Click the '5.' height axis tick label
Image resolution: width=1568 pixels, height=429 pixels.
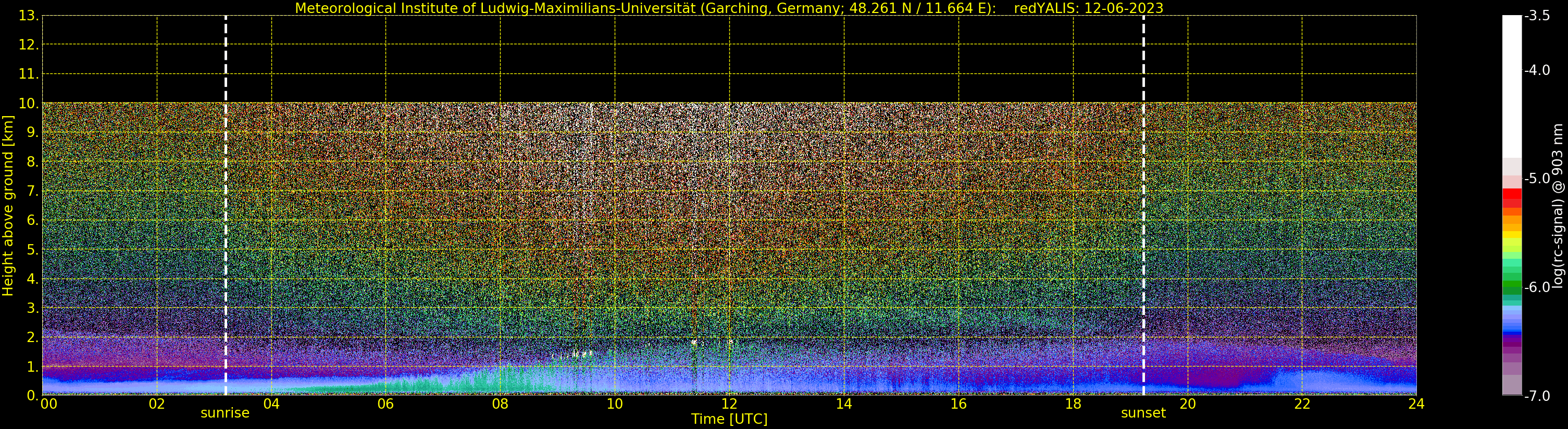[32, 249]
